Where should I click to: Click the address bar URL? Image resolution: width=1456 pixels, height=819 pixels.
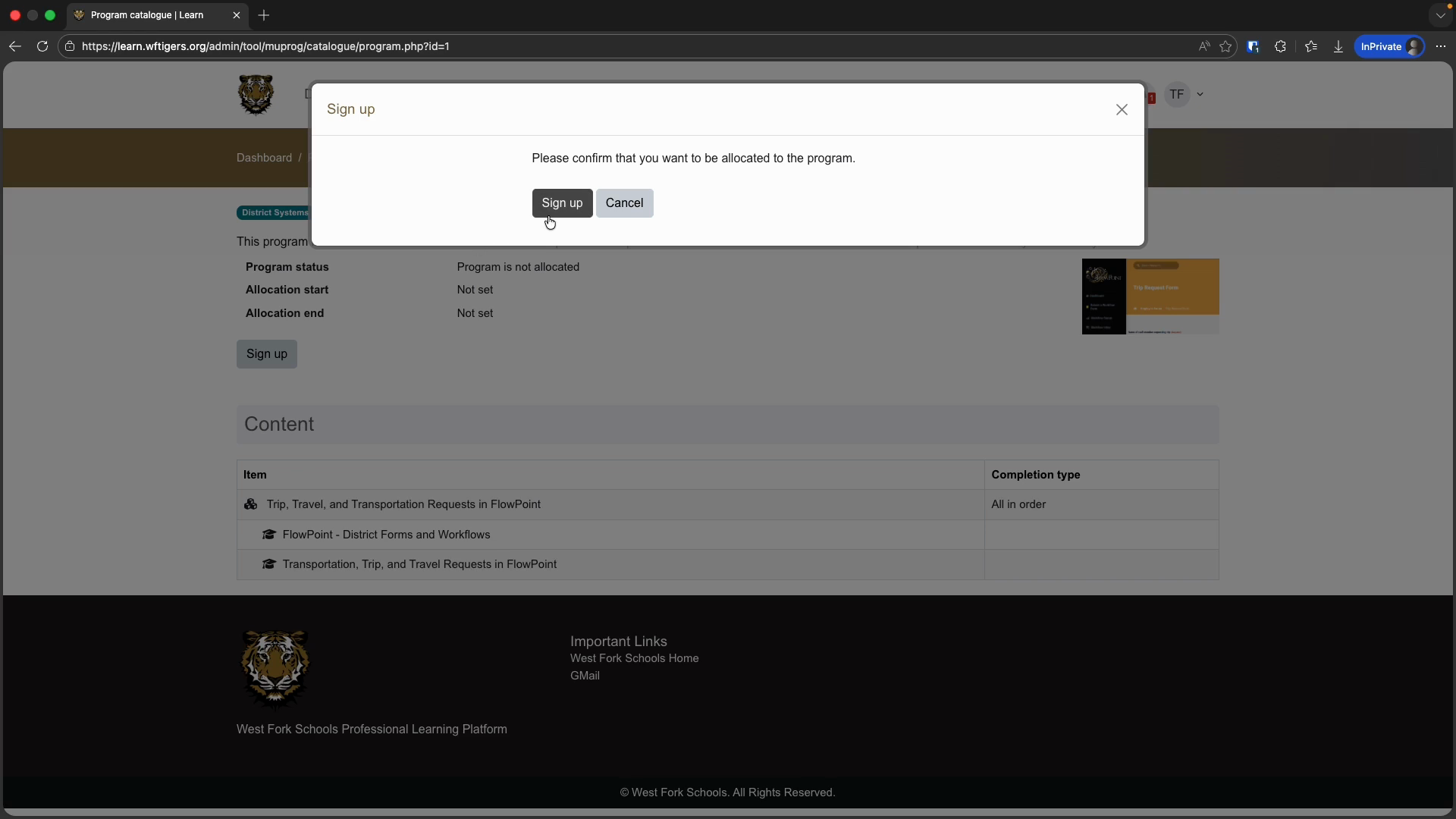coord(265,46)
